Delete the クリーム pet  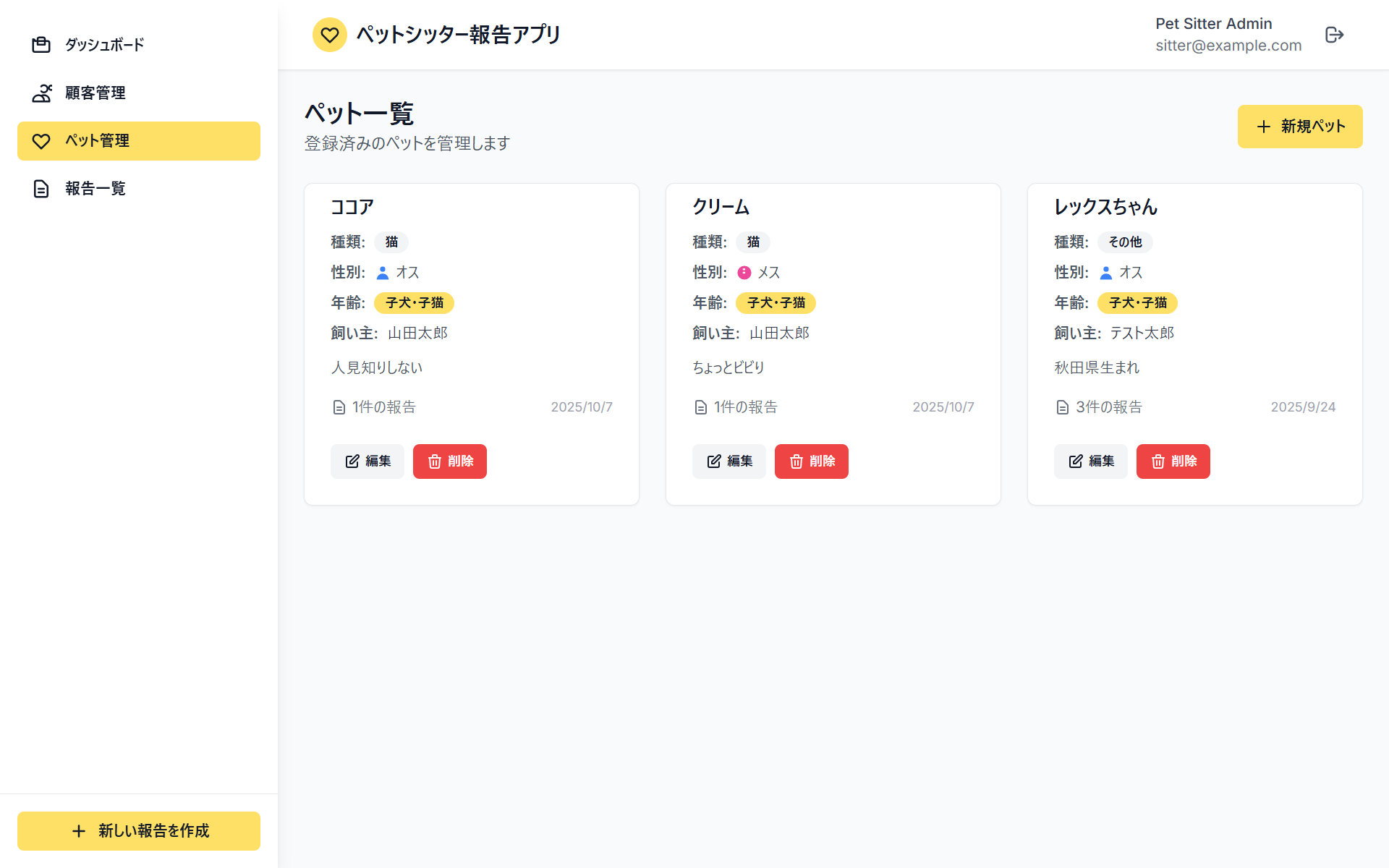pos(811,461)
